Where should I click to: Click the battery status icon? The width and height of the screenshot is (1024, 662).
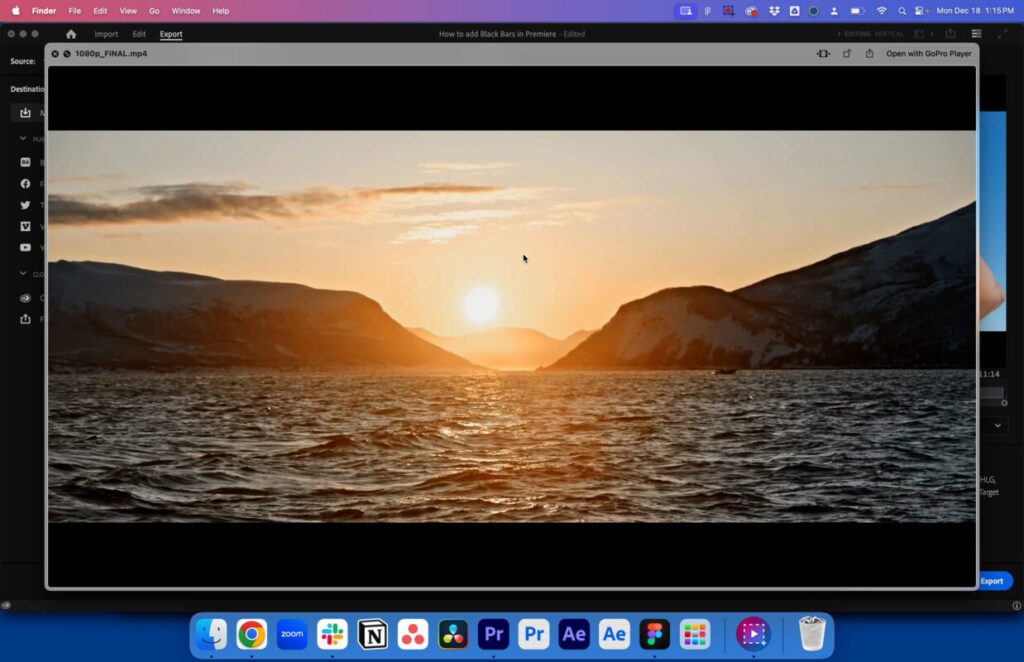(857, 10)
